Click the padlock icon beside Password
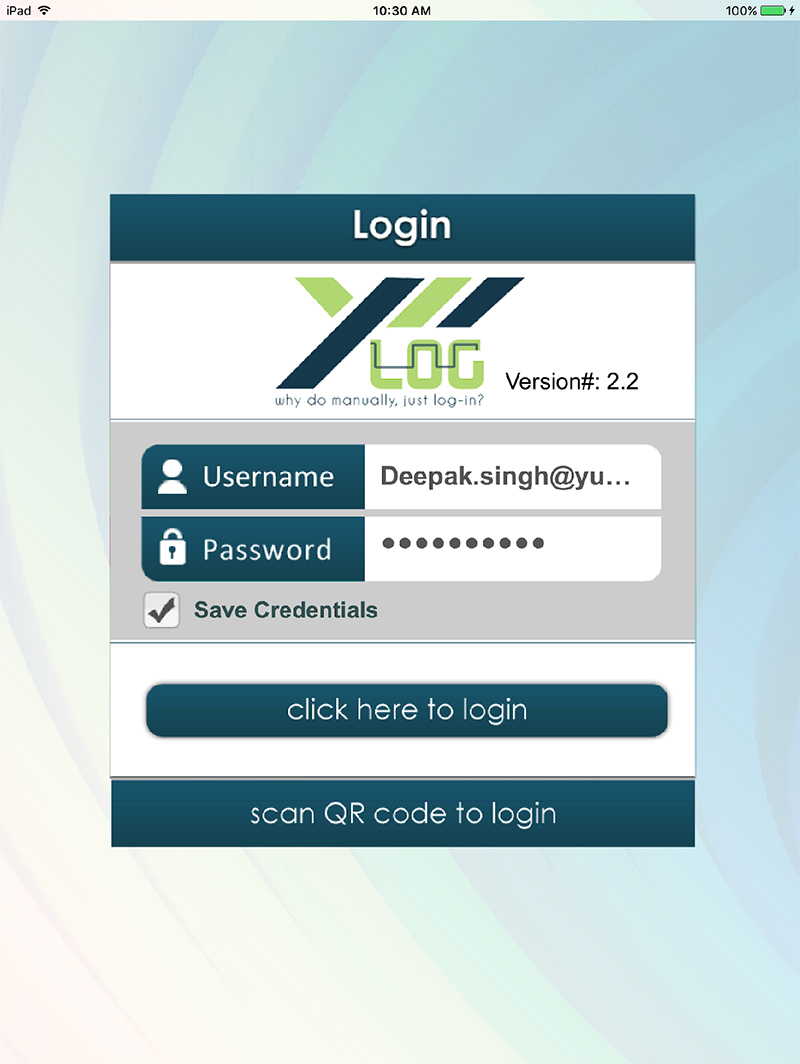This screenshot has width=800, height=1064. coord(172,546)
